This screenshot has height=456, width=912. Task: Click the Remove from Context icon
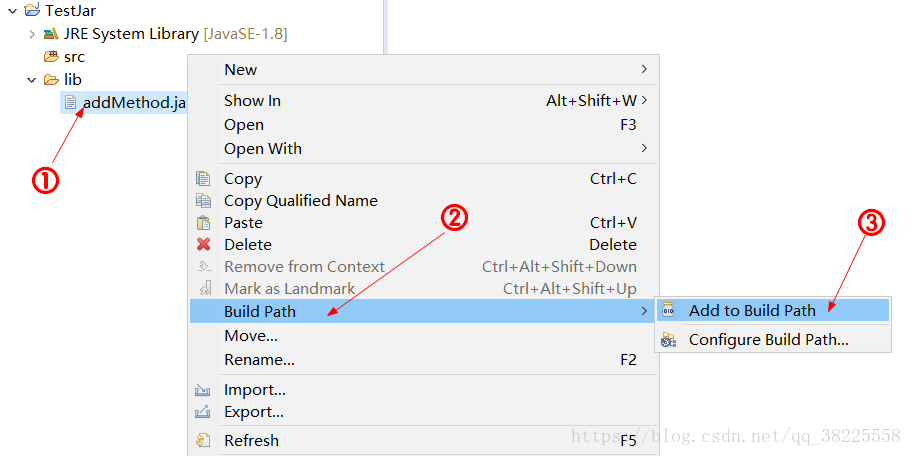[203, 266]
